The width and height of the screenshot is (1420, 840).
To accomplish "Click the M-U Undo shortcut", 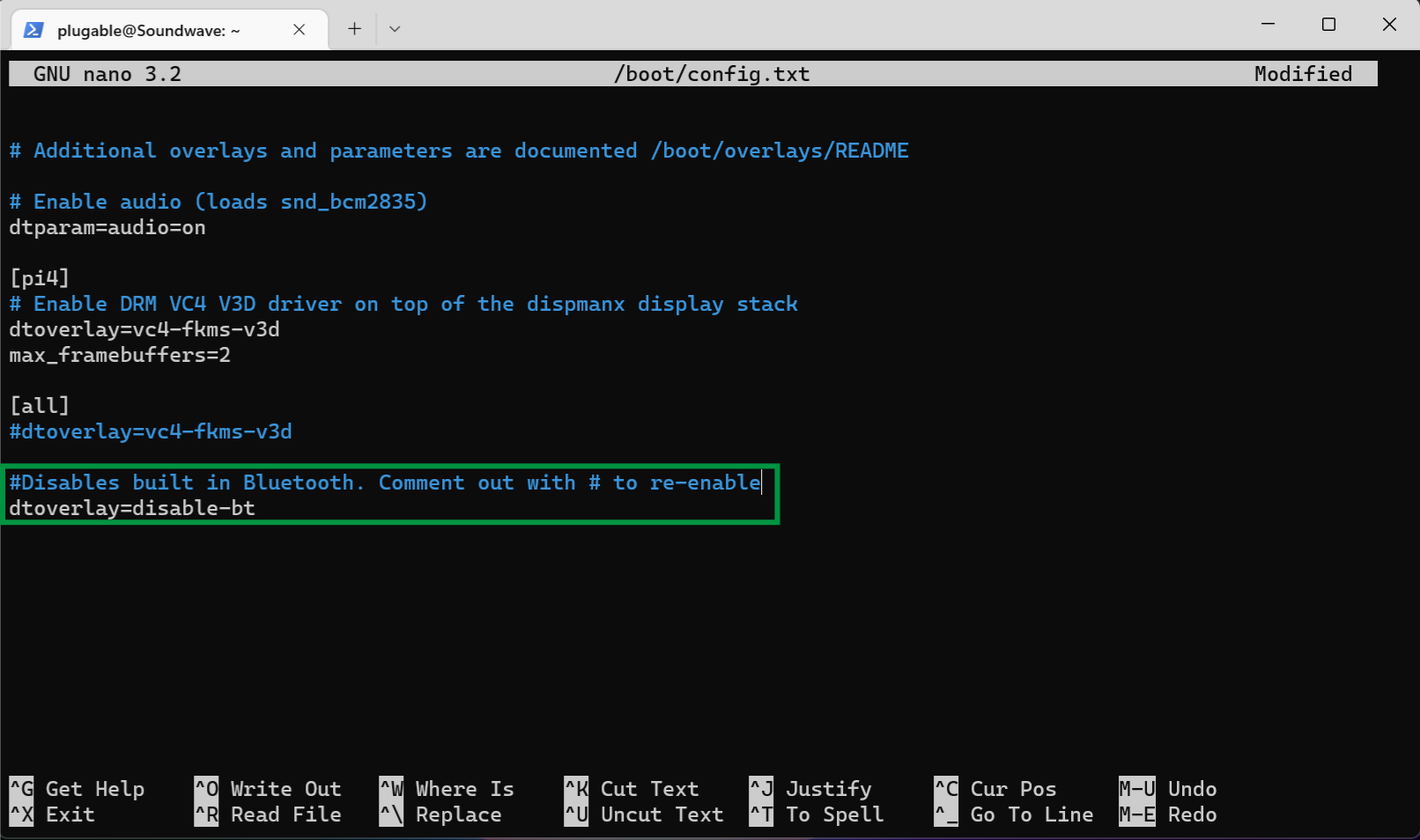I will (x=1168, y=789).
